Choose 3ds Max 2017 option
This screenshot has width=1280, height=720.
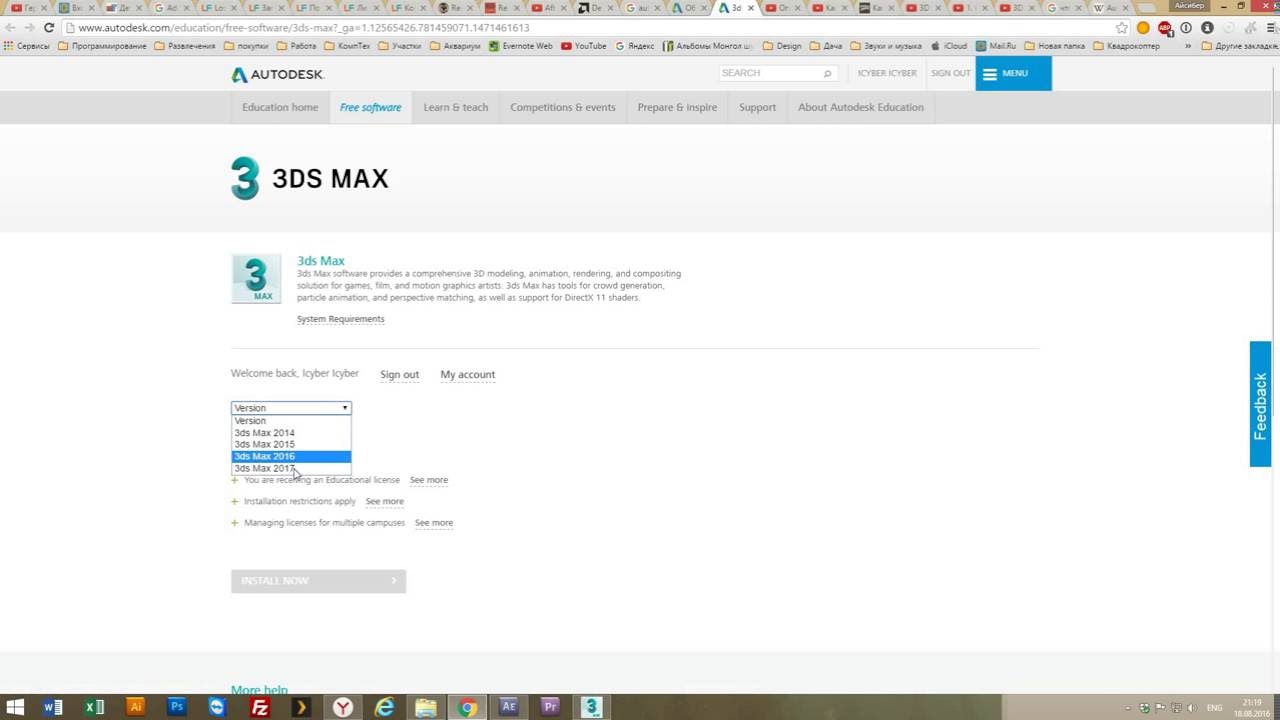click(x=291, y=468)
